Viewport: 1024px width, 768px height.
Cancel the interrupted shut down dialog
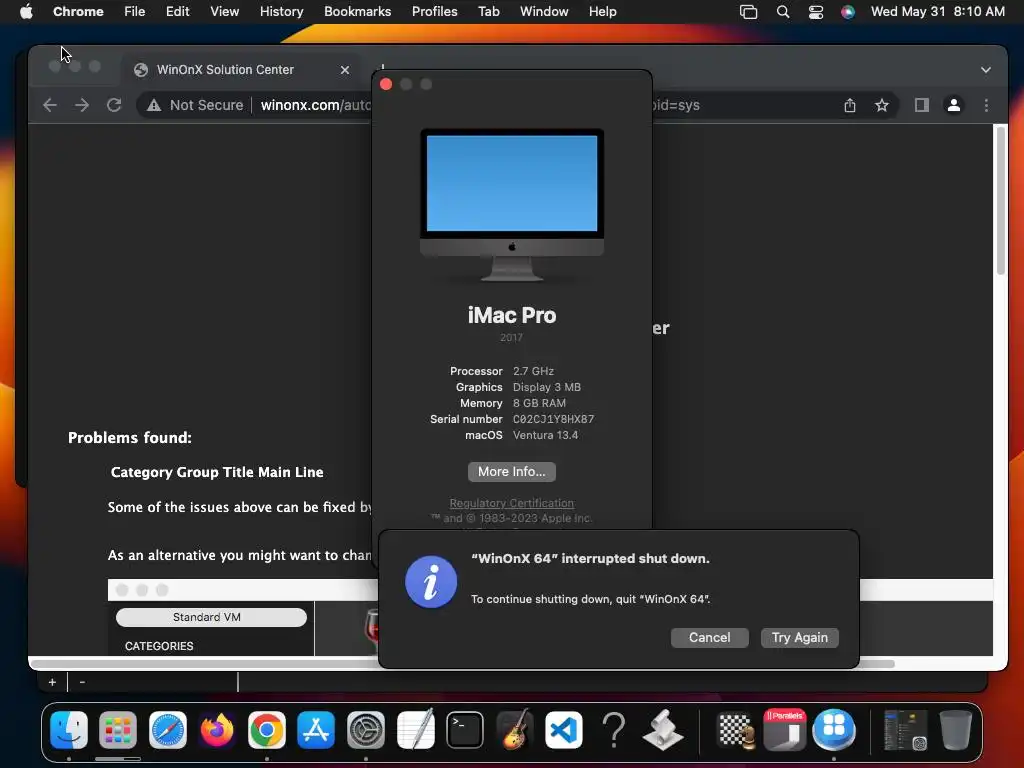tap(709, 637)
